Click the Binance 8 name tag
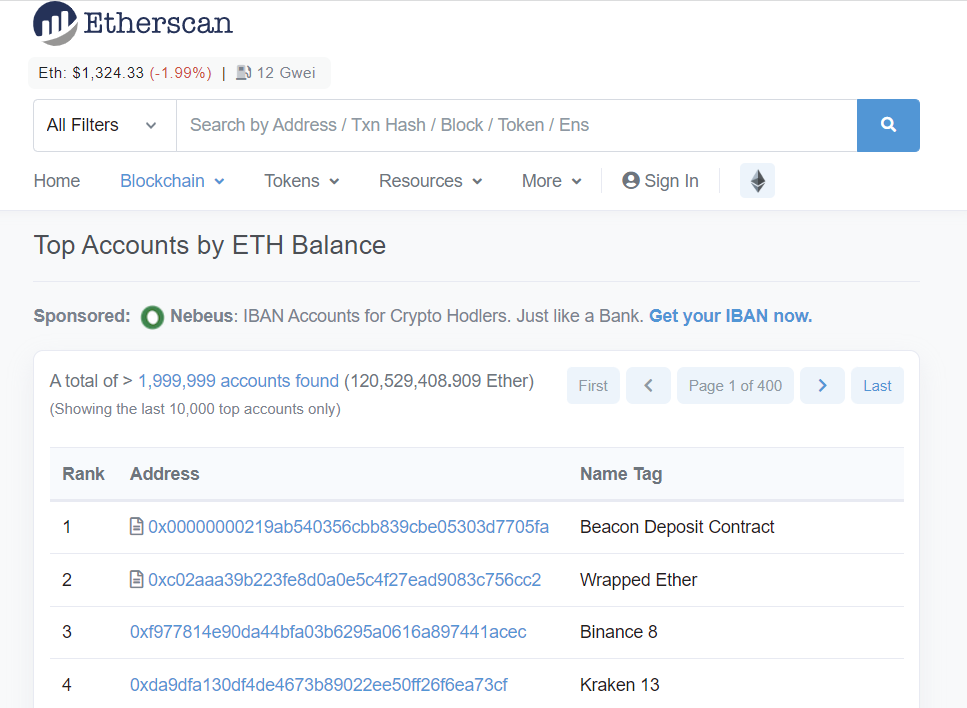 click(619, 632)
